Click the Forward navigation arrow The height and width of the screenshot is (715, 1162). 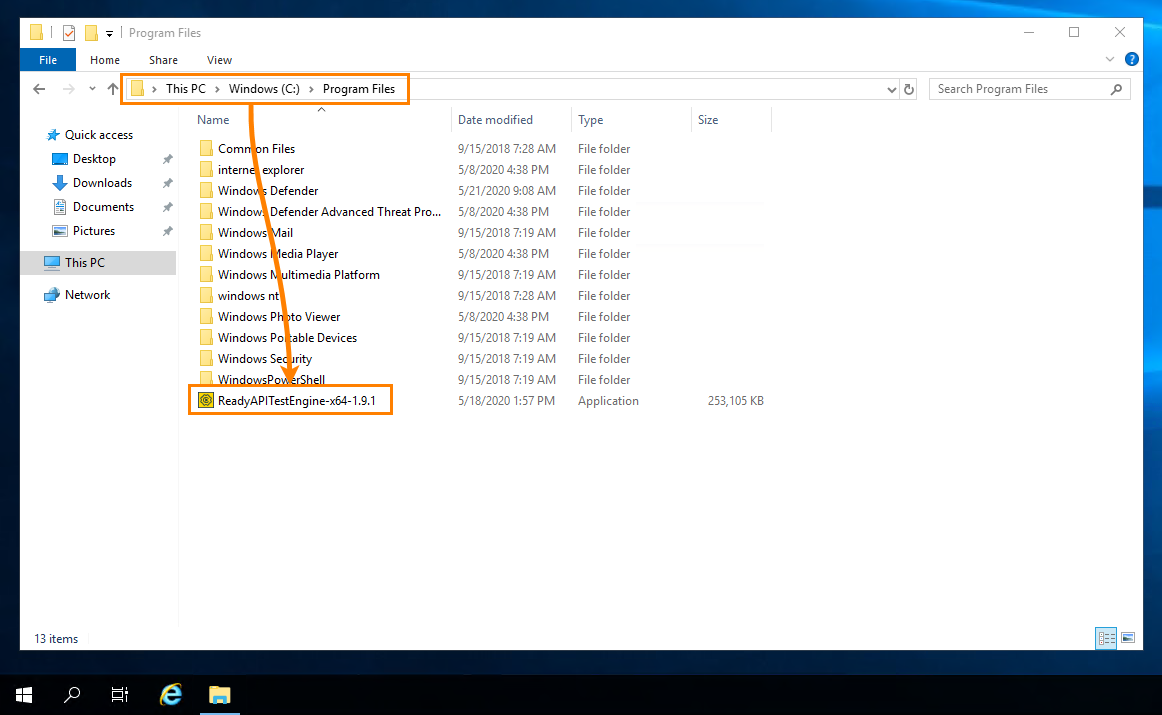68,89
